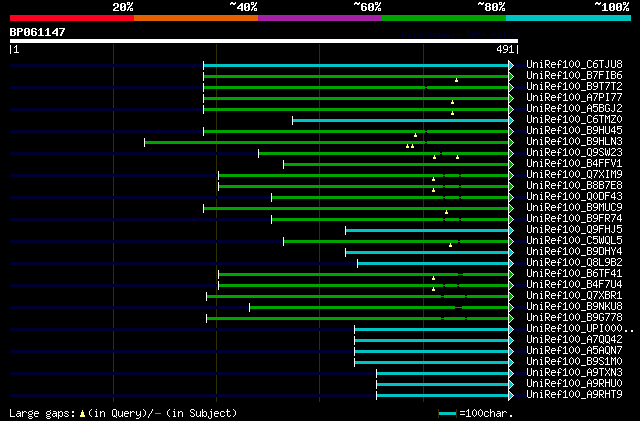The width and height of the screenshot is (640, 421).
Task: Select the UniRef100_Q9SW23 label
Action: [574, 153]
